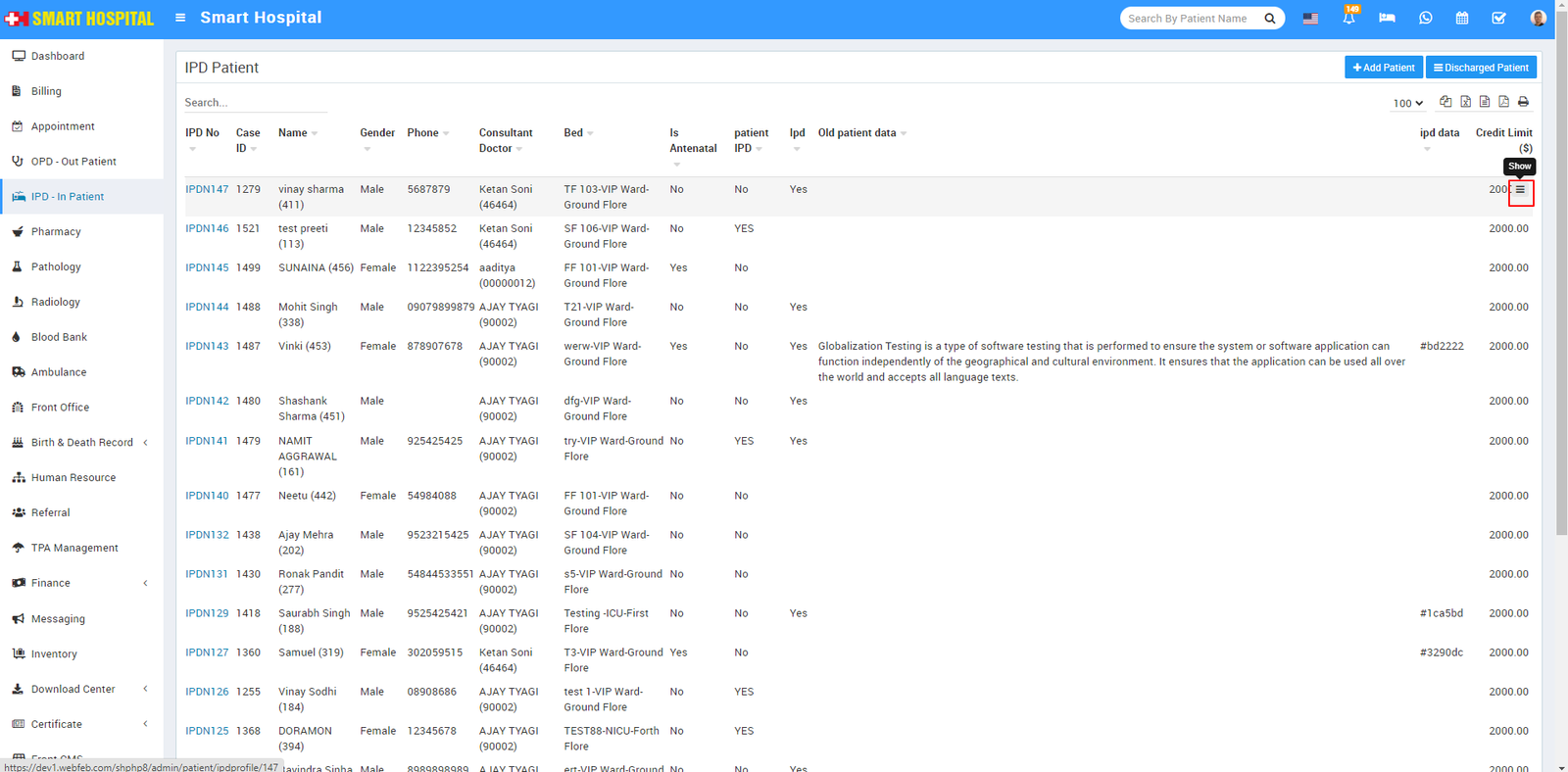Go to Pharmacy in the sidebar

tap(56, 232)
